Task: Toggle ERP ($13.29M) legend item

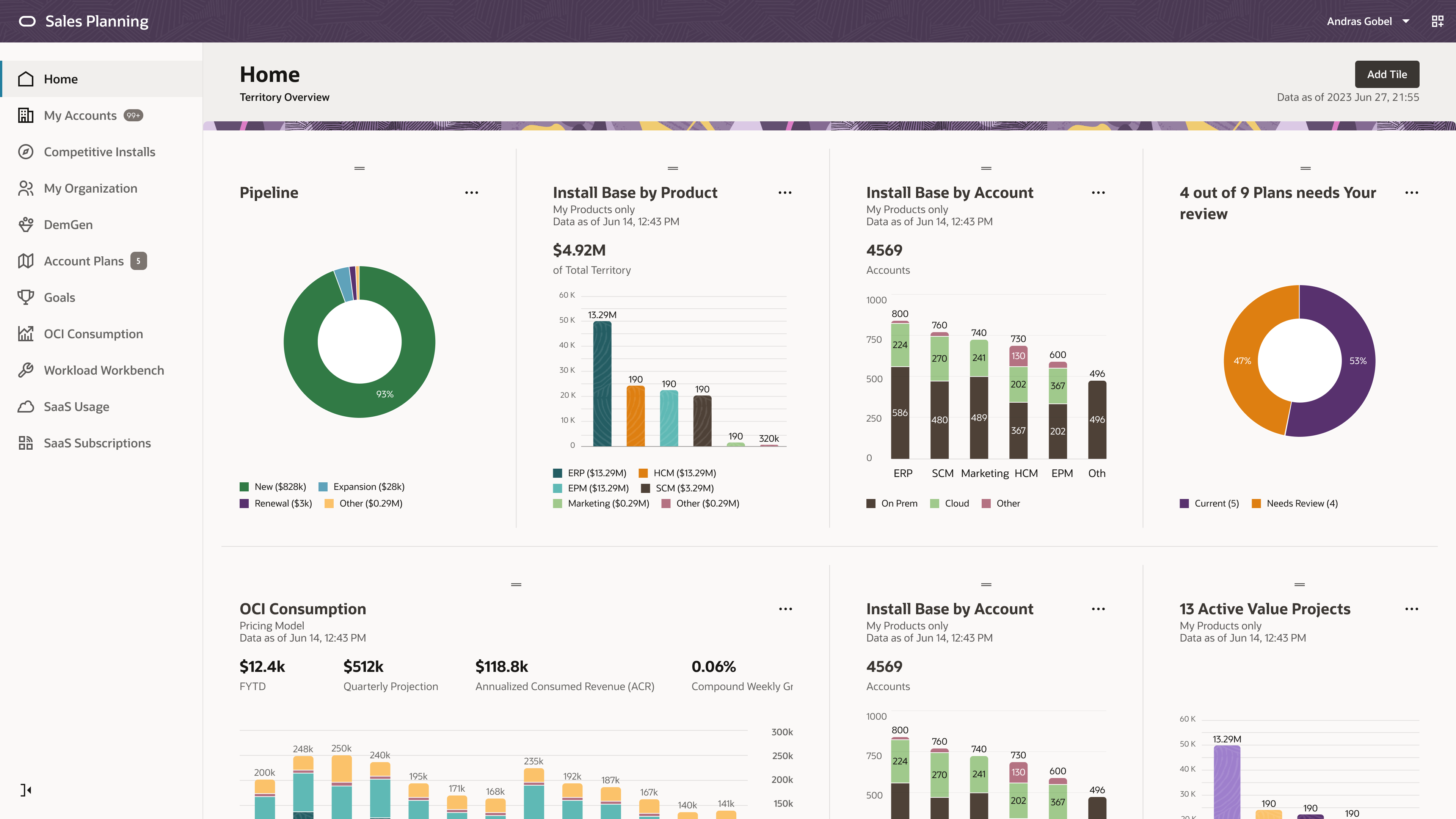Action: pos(590,473)
